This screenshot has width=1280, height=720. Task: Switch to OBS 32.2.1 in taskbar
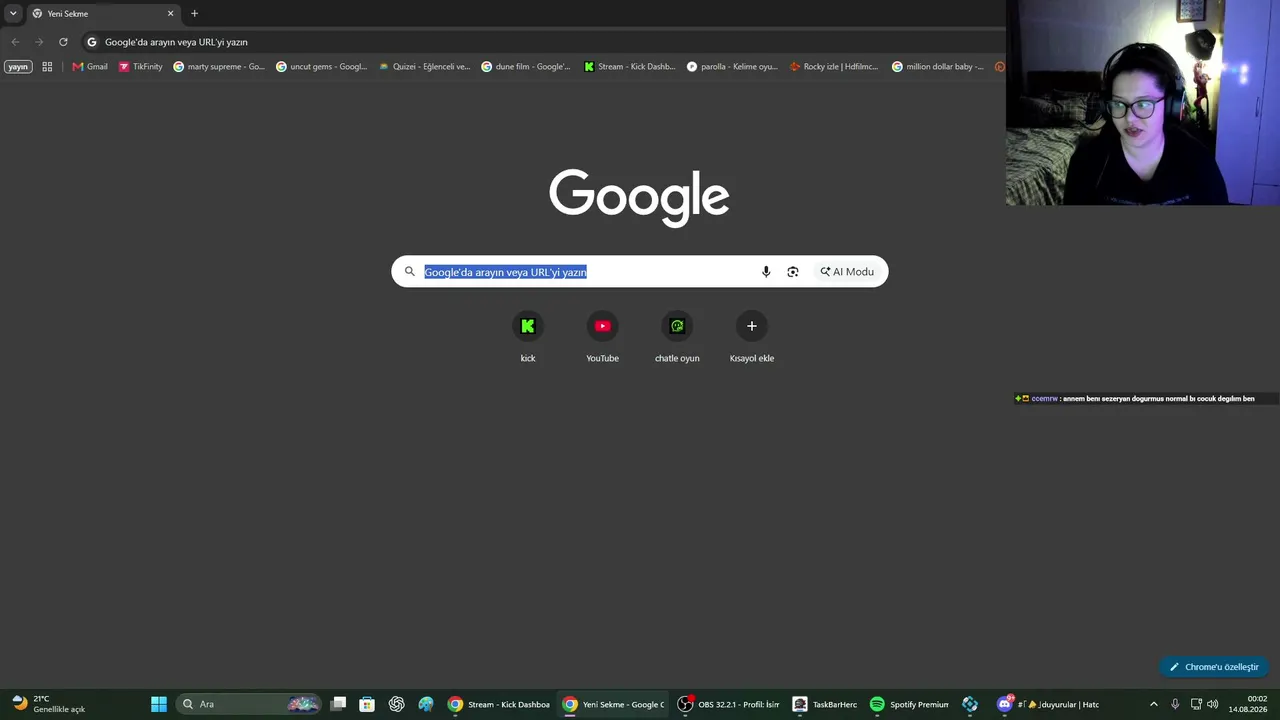728,704
